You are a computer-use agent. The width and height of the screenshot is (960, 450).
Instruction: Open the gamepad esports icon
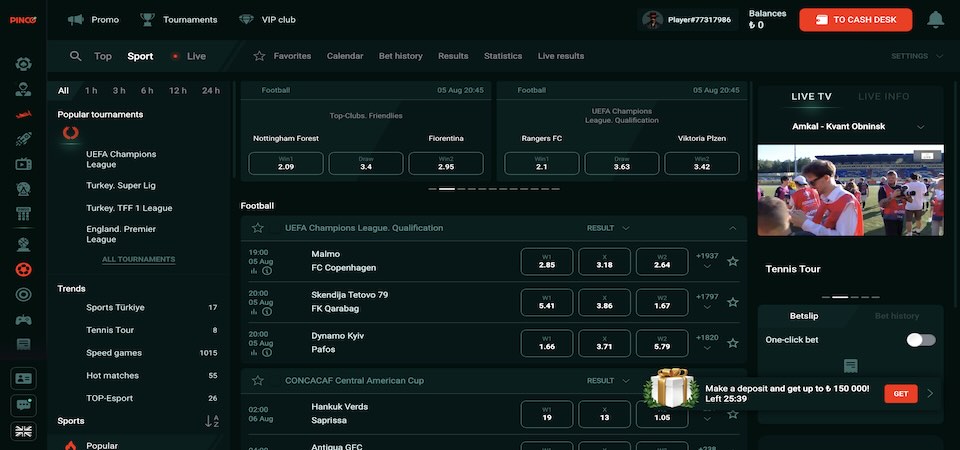[x=23, y=320]
